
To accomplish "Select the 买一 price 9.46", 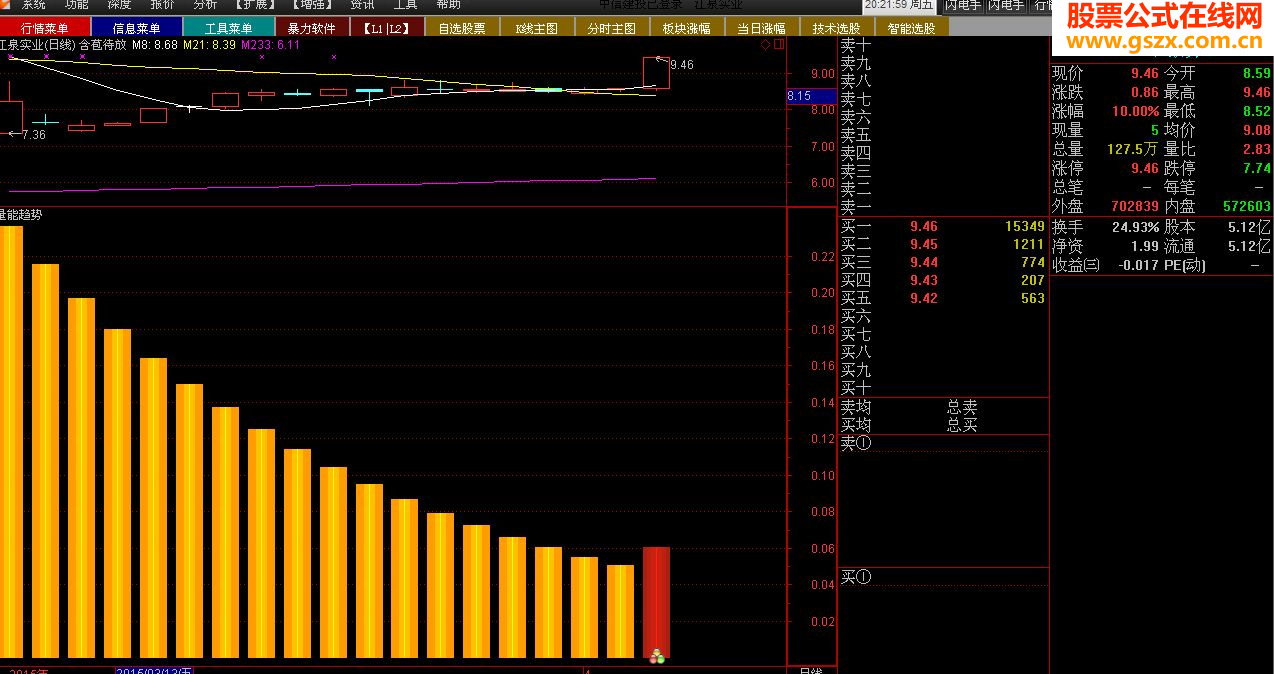I will coord(924,227).
